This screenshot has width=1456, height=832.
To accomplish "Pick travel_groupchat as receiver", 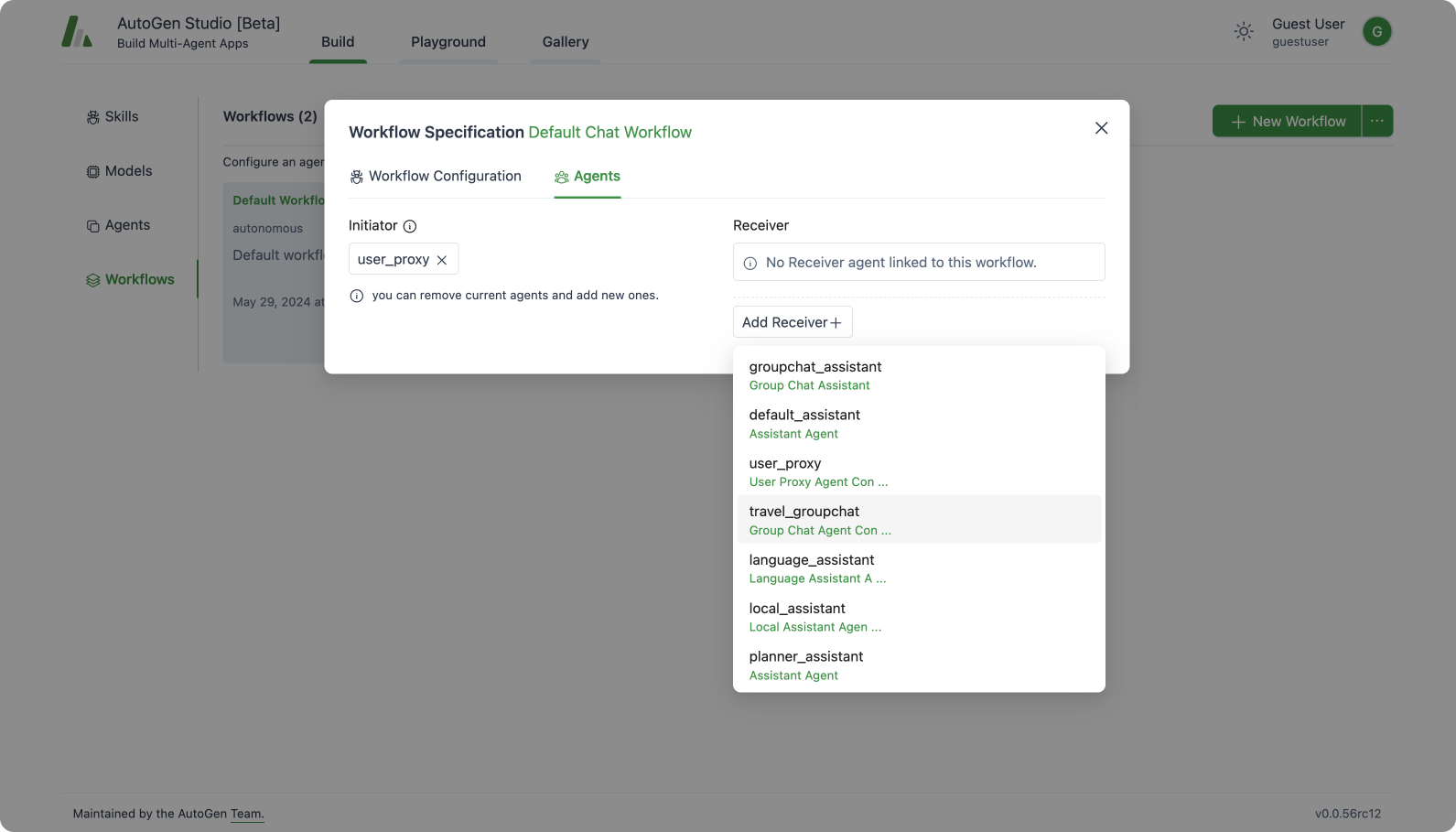I will coord(919,520).
